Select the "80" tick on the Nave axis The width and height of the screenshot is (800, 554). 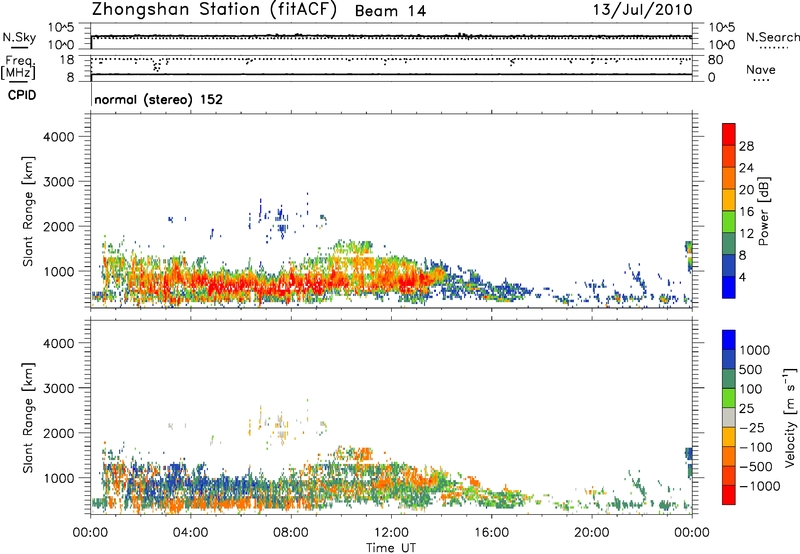[x=715, y=60]
